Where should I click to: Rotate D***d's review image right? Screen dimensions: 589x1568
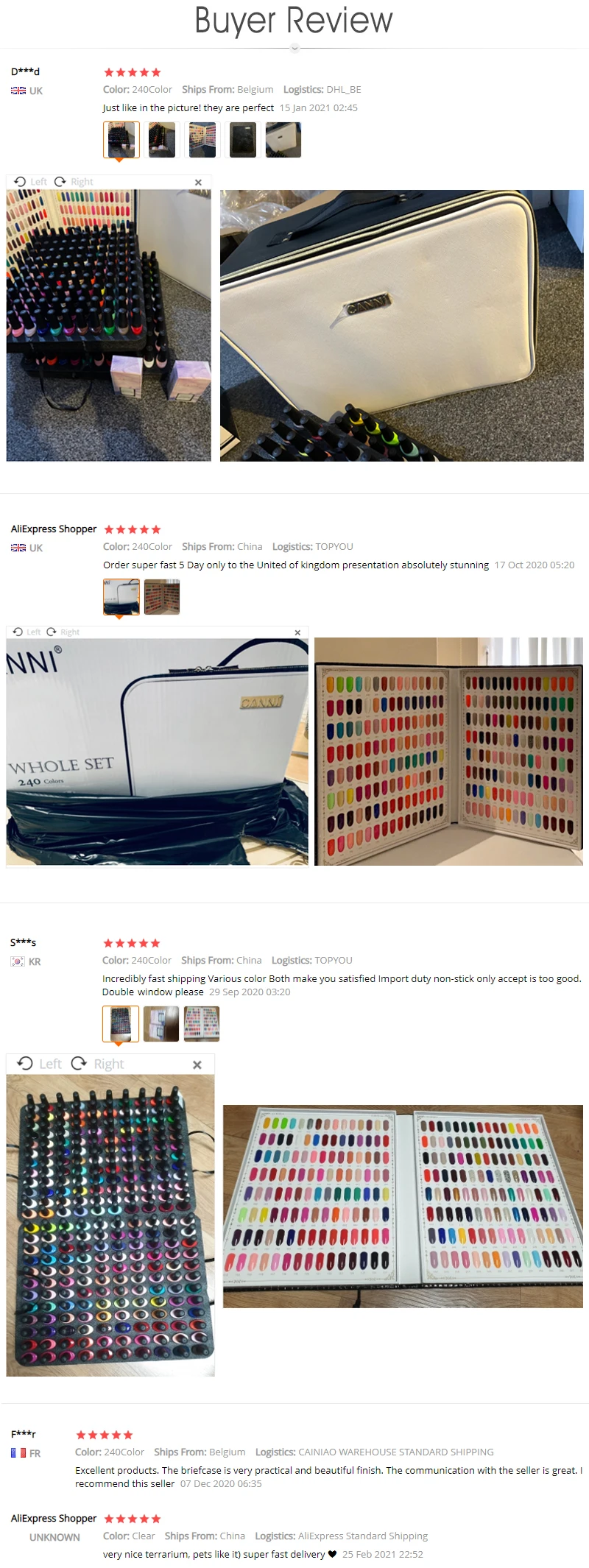tap(74, 182)
